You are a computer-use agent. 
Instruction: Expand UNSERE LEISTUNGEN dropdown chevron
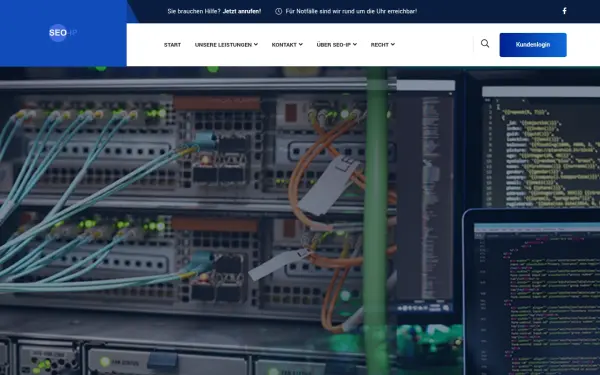[256, 44]
